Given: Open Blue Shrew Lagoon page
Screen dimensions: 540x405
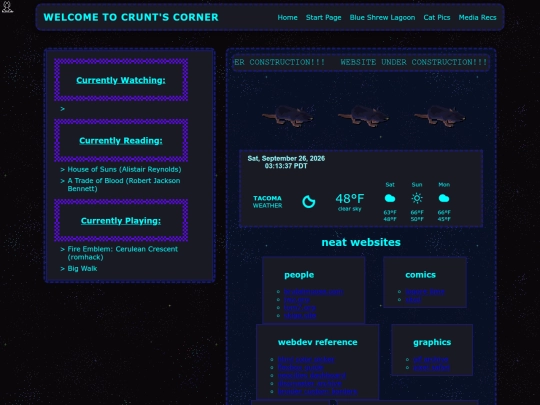Looking at the screenshot, I should (382, 18).
